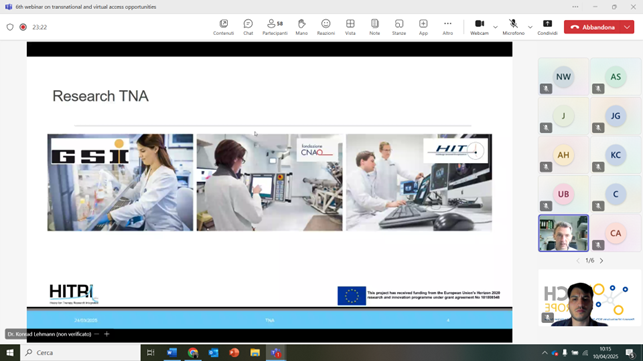643x361 pixels.
Task: Open Task View on the taskbar
Action: point(150,352)
